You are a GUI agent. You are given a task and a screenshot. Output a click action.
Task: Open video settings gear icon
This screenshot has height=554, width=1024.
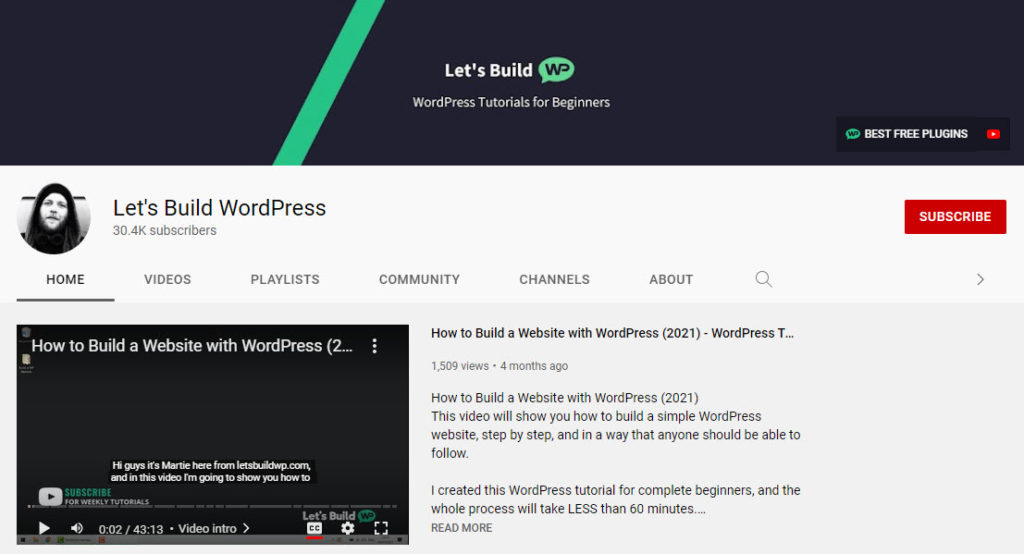[x=348, y=528]
